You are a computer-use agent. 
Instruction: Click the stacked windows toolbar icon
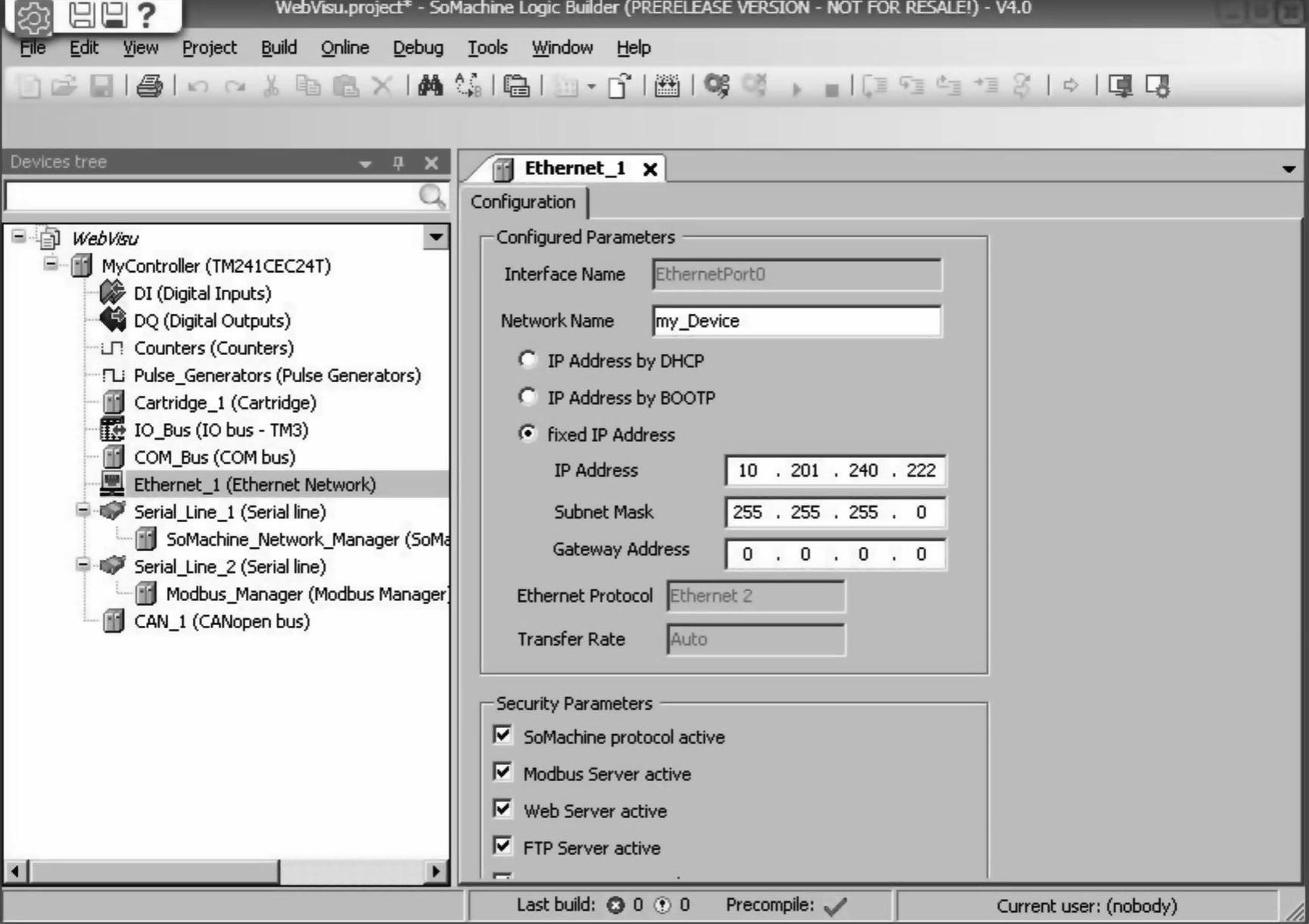pyautogui.click(x=517, y=86)
